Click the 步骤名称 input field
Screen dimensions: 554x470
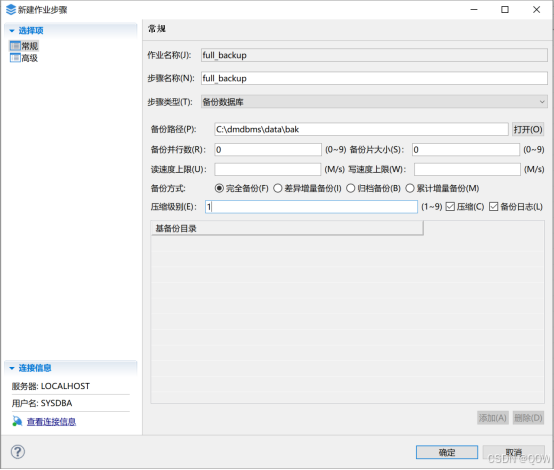374,78
